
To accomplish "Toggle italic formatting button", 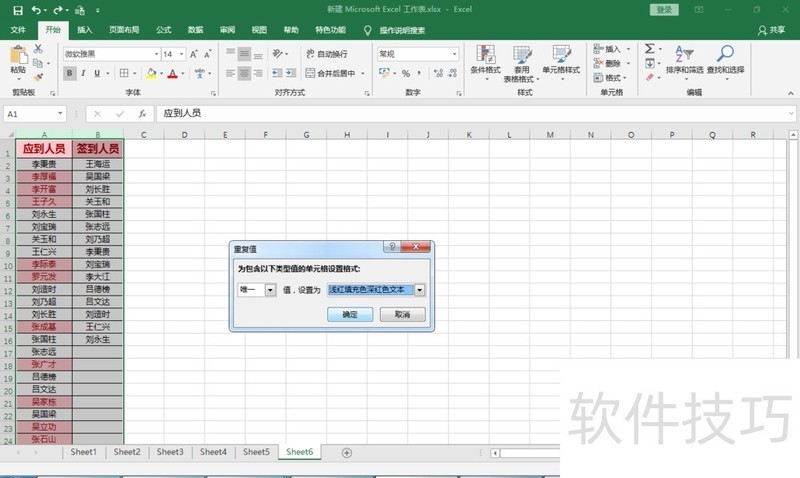I will [x=84, y=73].
